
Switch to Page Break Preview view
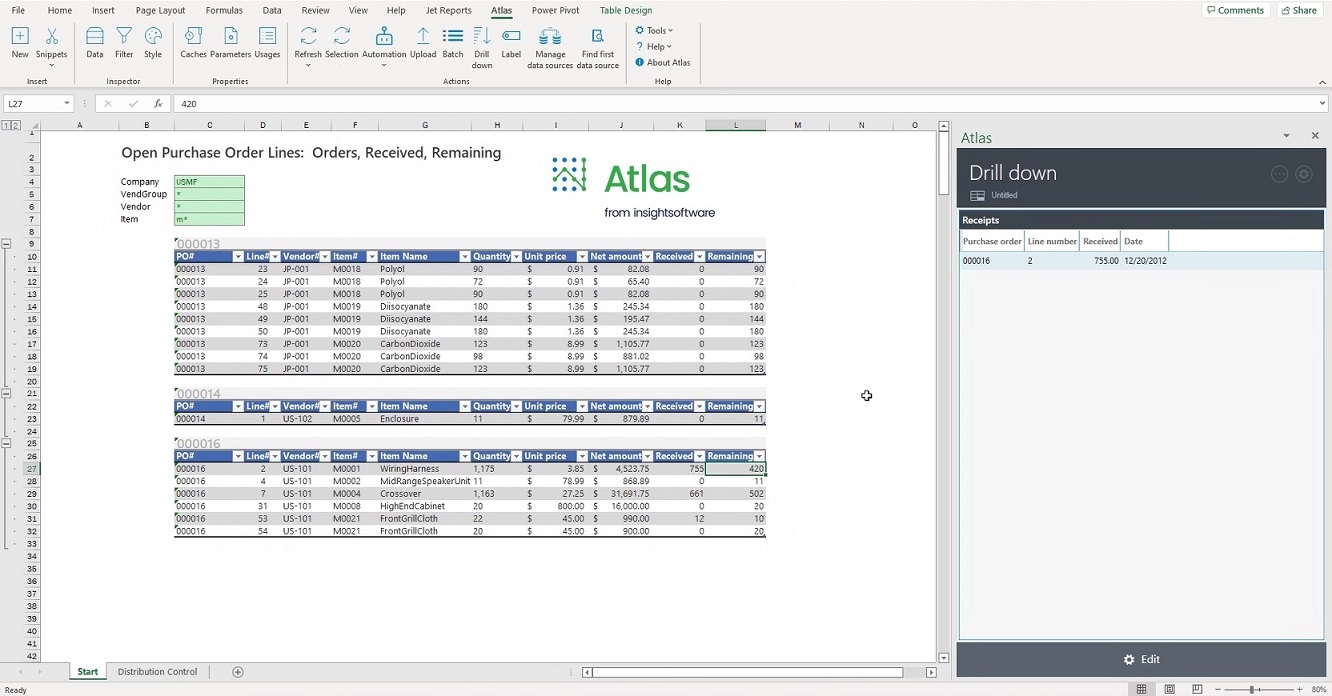[x=1197, y=689]
